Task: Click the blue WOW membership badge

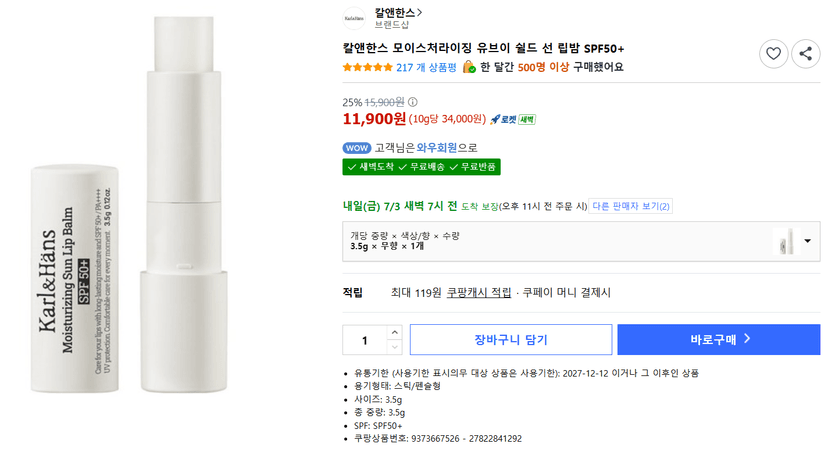Action: click(357, 148)
